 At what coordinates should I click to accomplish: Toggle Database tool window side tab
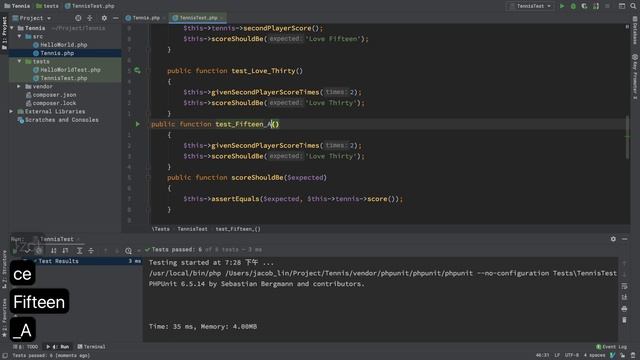click(635, 31)
